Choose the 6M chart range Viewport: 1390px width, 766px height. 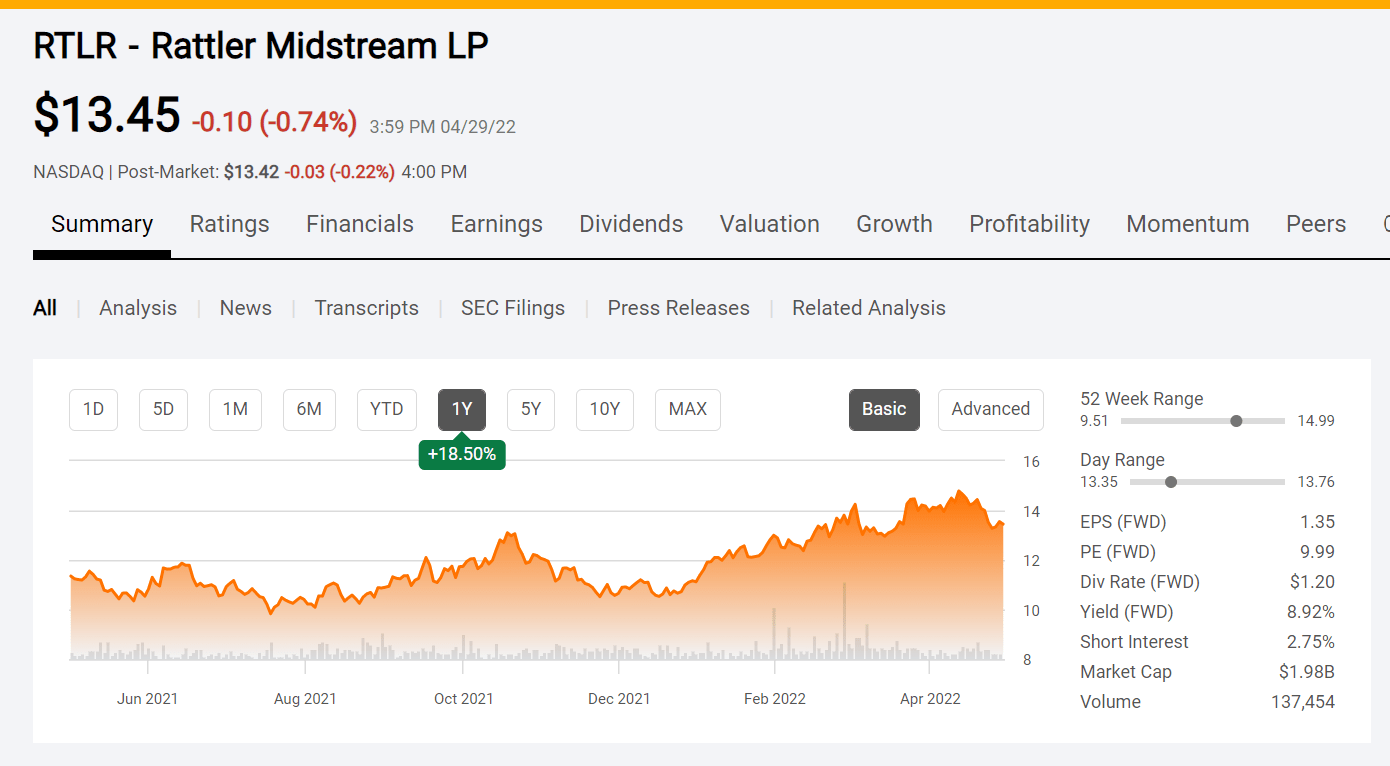(309, 409)
